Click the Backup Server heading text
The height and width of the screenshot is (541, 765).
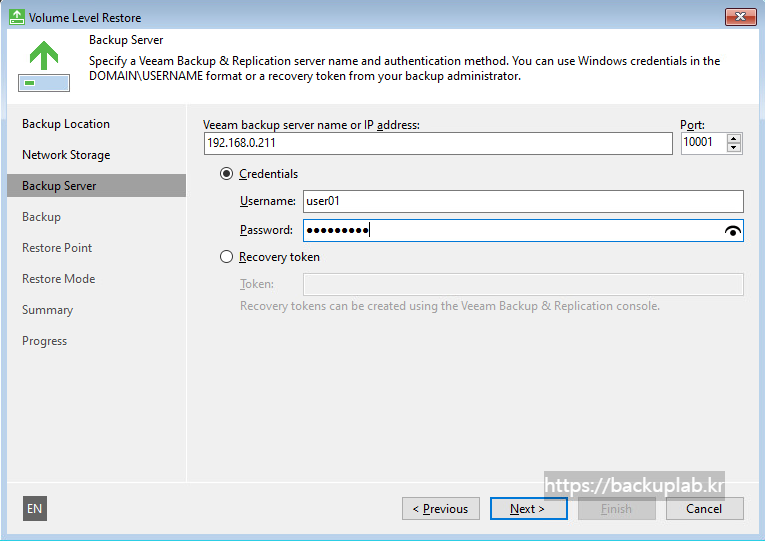tap(126, 40)
